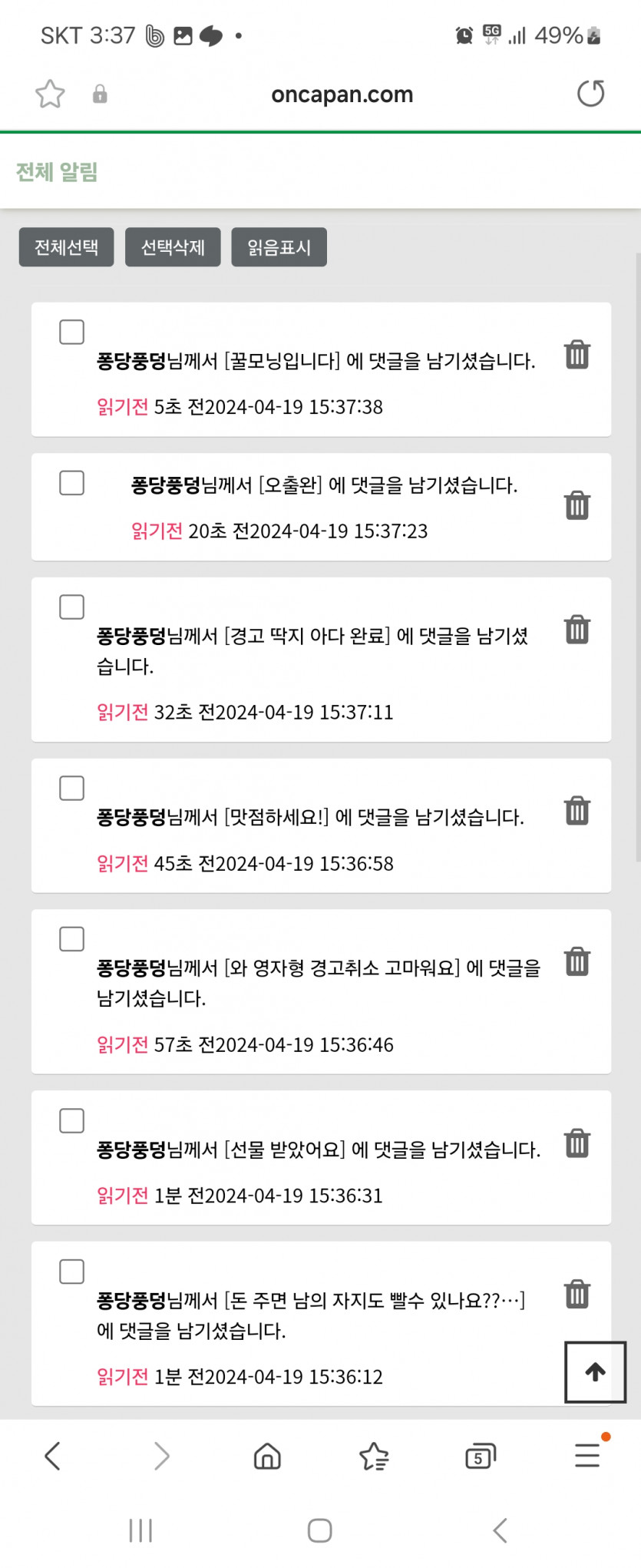This screenshot has height=1568, width=641.
Task: Trash the 맛점하세요! notification
Action: click(x=577, y=810)
